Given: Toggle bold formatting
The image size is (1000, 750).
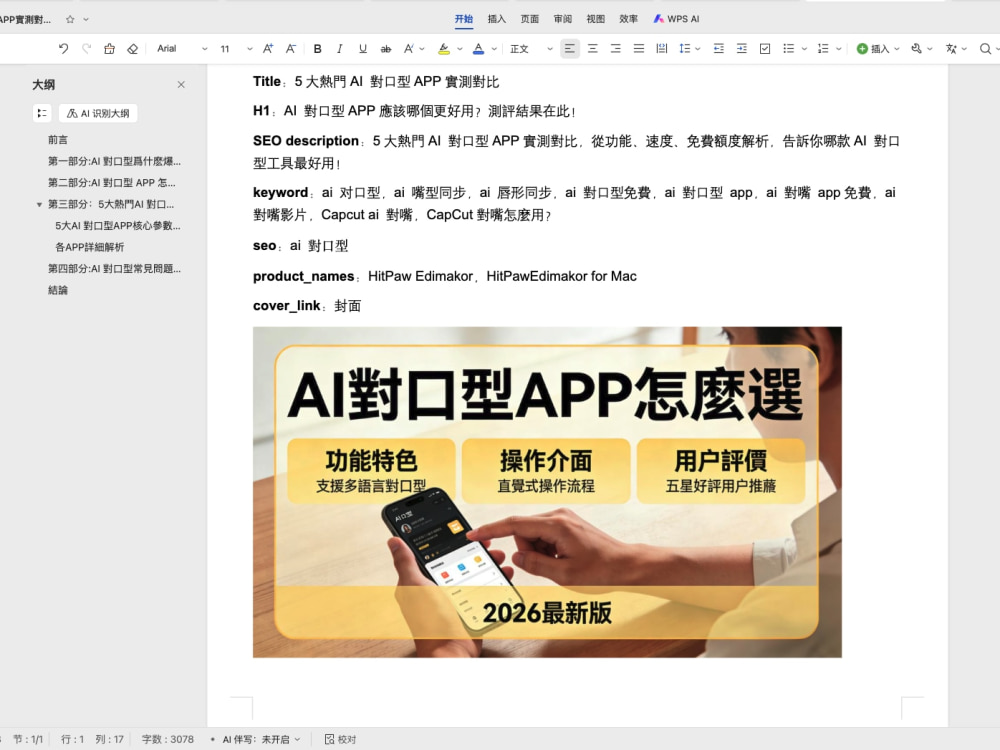Looking at the screenshot, I should [317, 48].
